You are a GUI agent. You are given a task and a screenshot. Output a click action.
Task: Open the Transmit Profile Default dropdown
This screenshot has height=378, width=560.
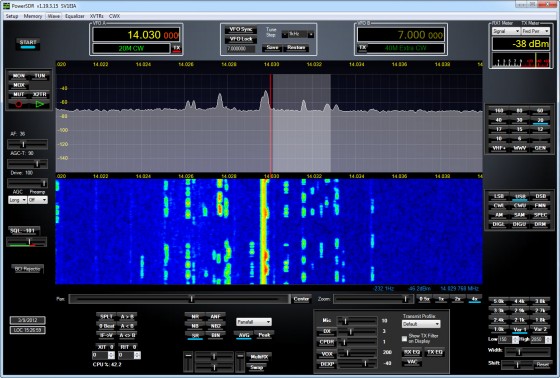[421, 324]
